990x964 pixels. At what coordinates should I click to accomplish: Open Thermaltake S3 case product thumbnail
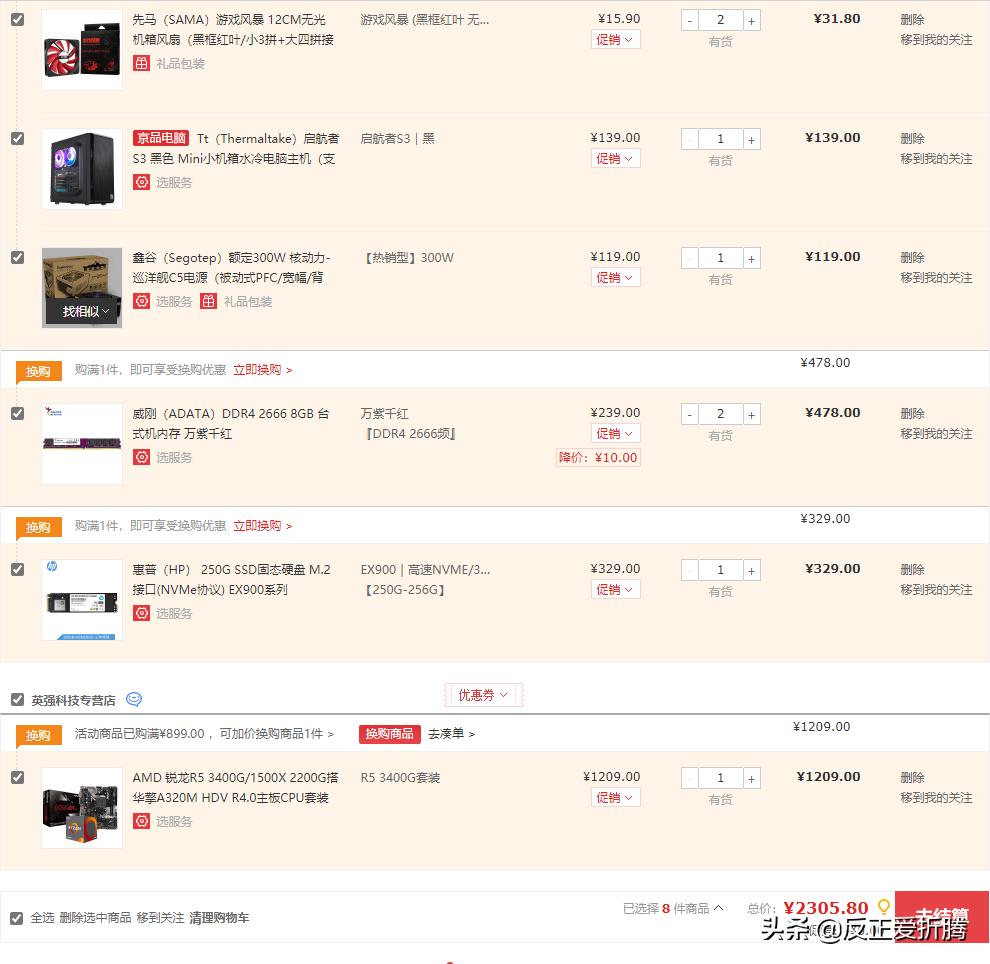click(82, 169)
